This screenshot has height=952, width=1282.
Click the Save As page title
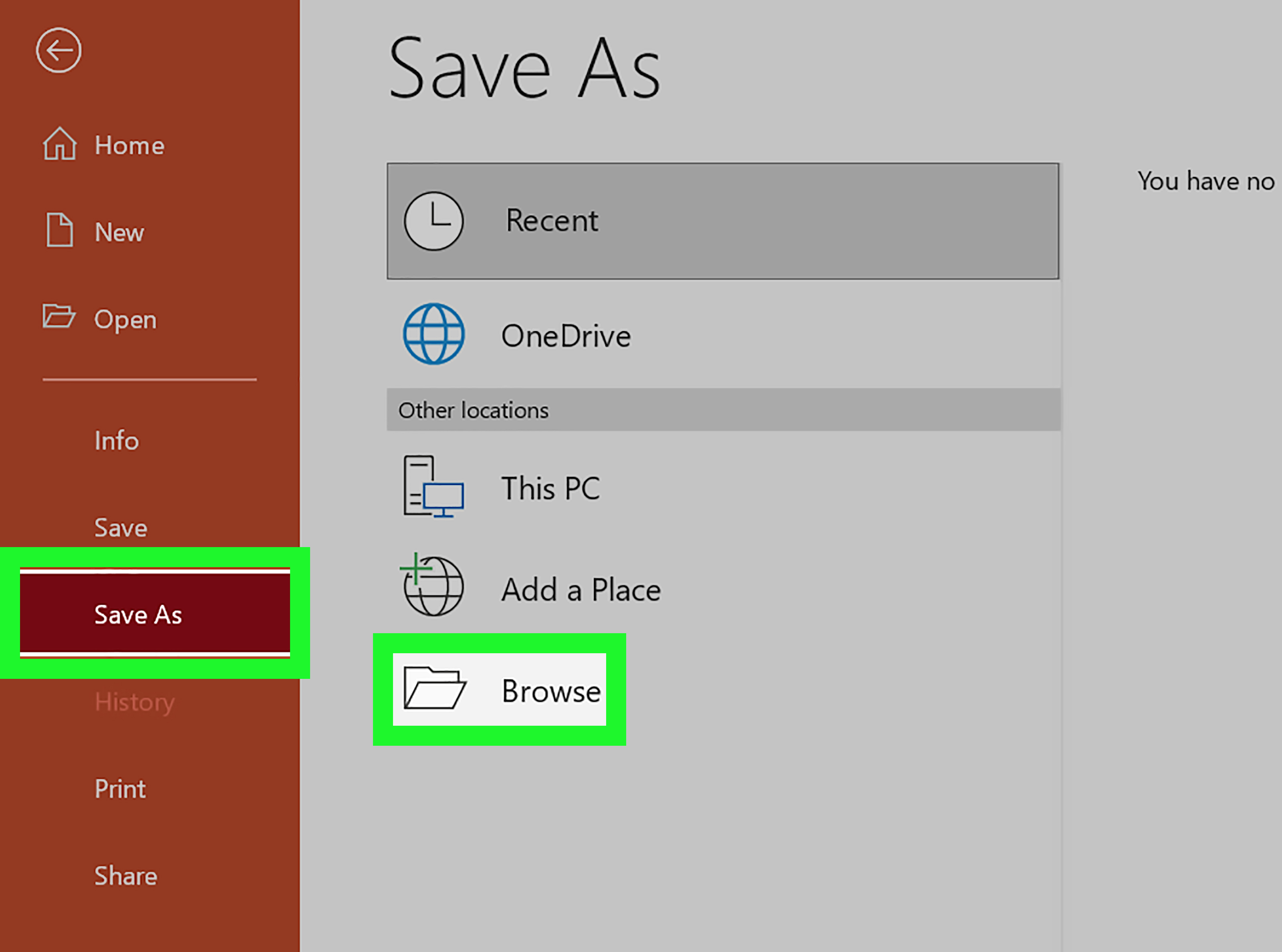point(524,68)
